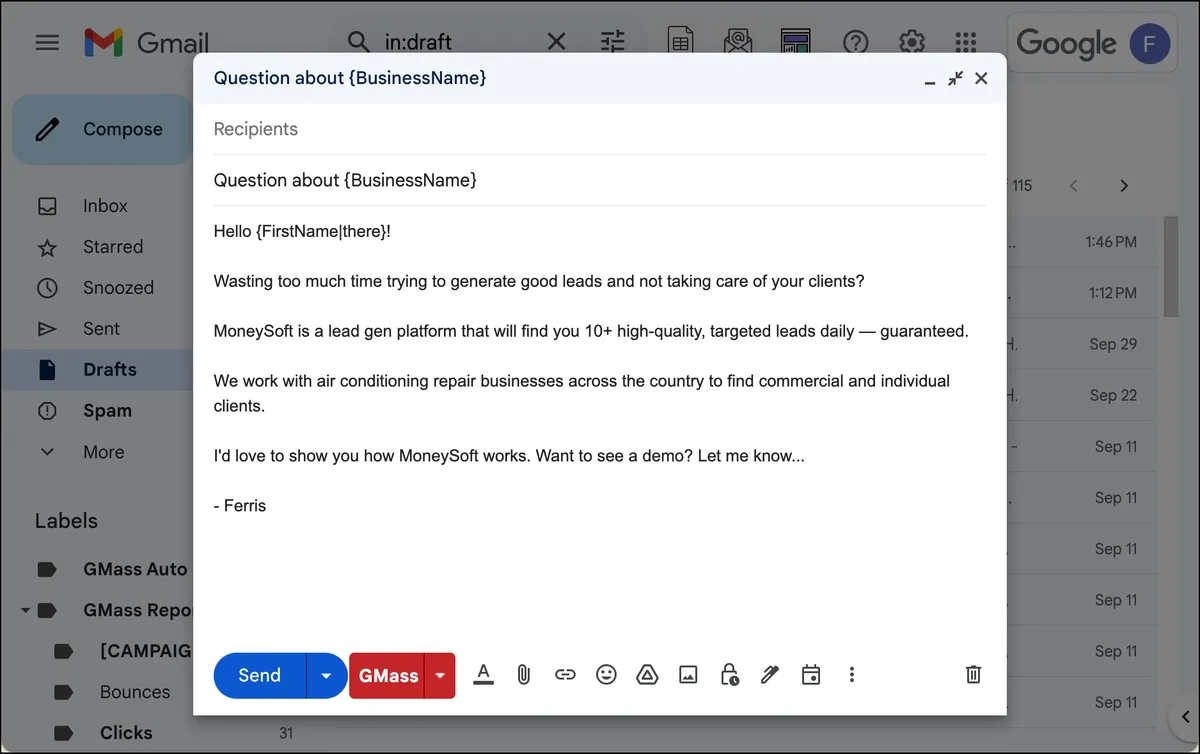Insert a photo in the email
This screenshot has width=1200, height=754.
(688, 675)
